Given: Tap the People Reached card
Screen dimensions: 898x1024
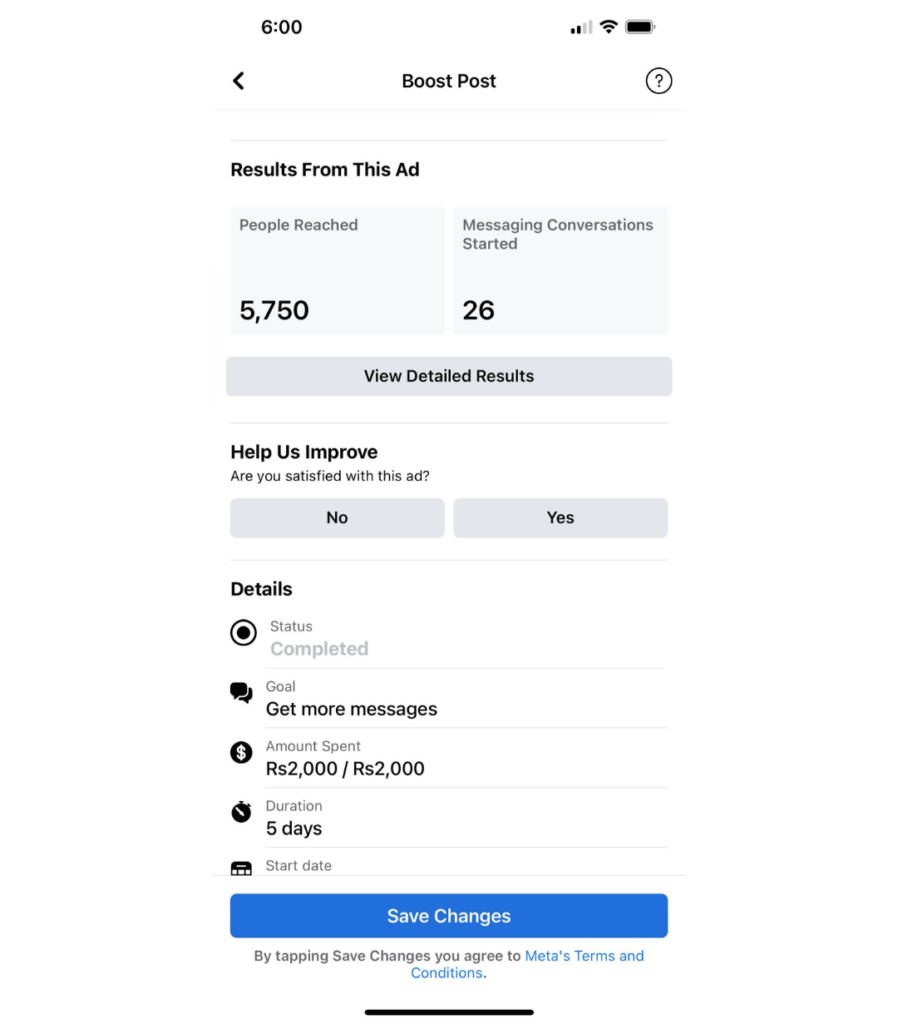Looking at the screenshot, I should (337, 270).
